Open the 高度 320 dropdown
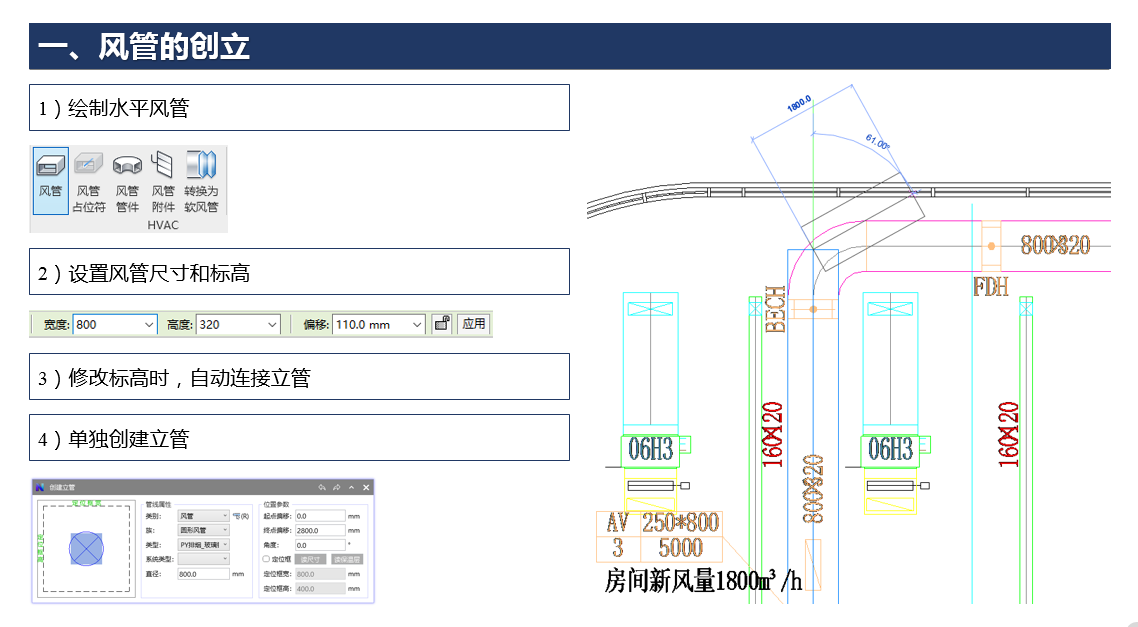 (x=238, y=324)
